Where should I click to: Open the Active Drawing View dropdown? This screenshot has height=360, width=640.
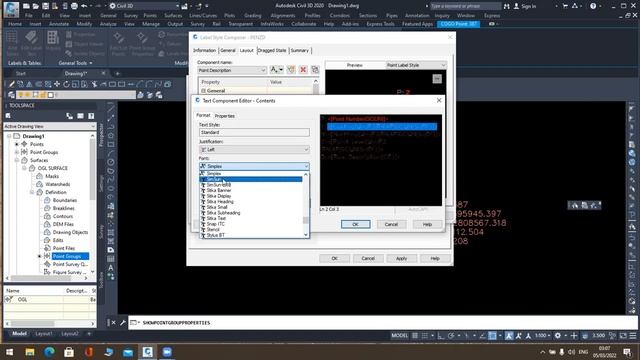[x=50, y=127]
